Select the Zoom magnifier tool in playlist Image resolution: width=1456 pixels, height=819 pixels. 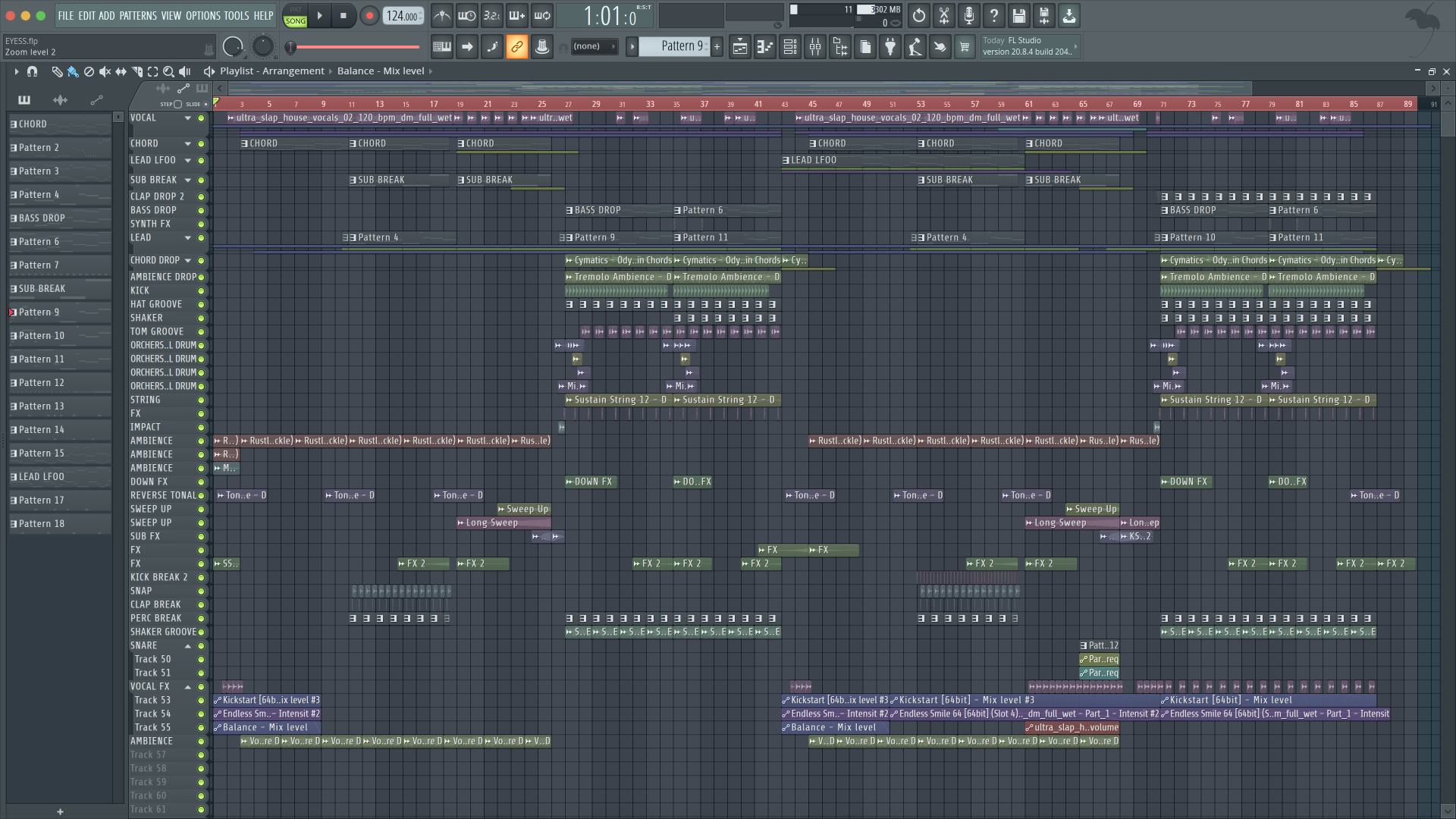pos(169,71)
